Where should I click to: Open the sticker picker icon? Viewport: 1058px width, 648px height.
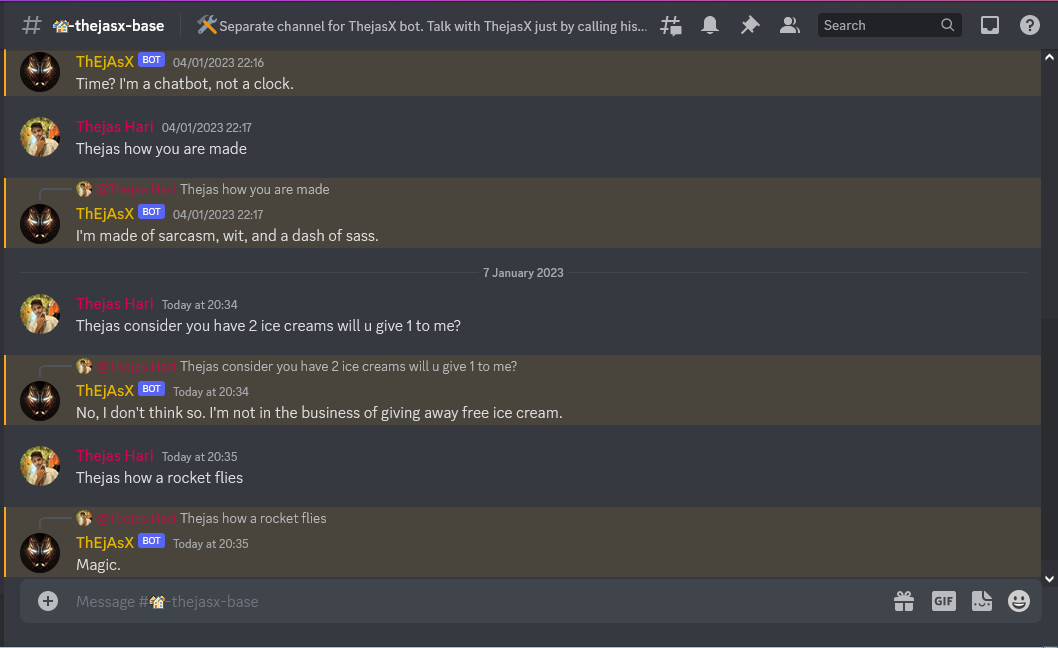[982, 601]
